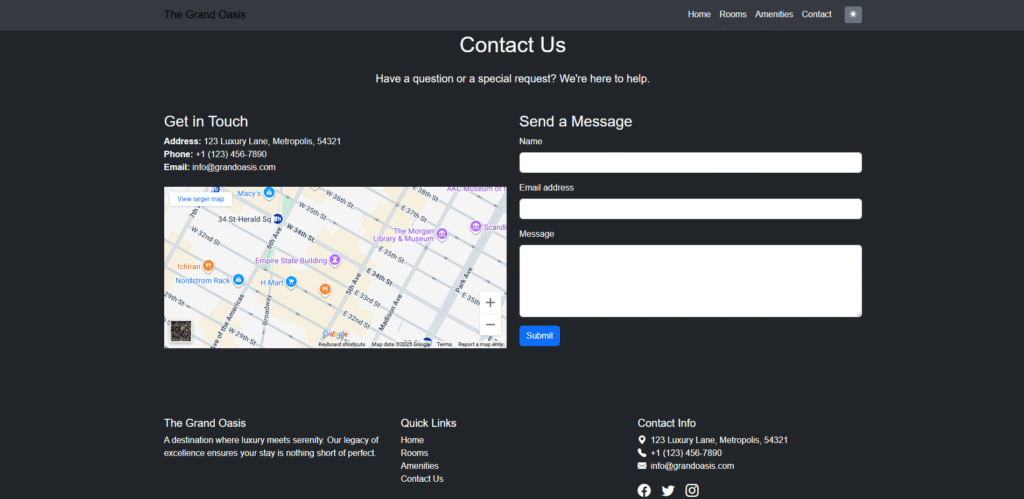This screenshot has width=1024, height=499.
Task: Open footer Home quick link
Action: [x=412, y=440]
